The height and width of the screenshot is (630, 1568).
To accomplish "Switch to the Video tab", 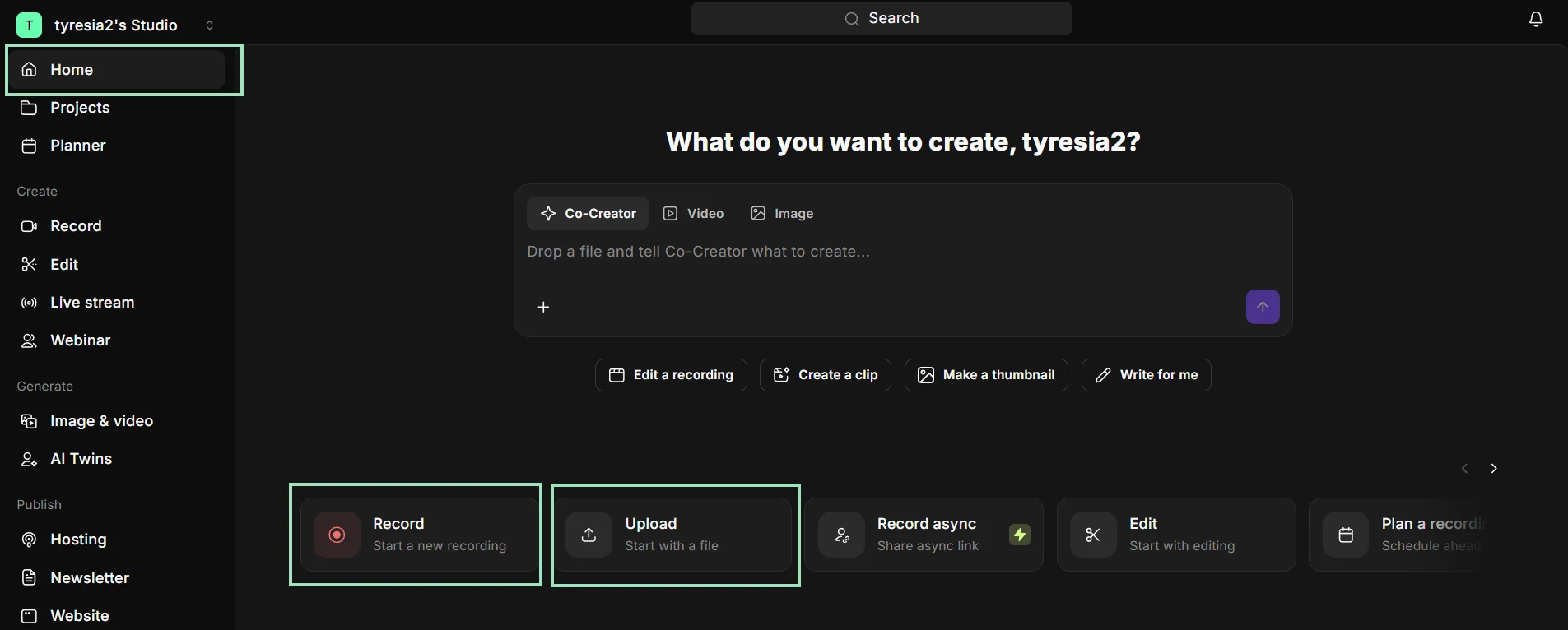I will tap(693, 214).
